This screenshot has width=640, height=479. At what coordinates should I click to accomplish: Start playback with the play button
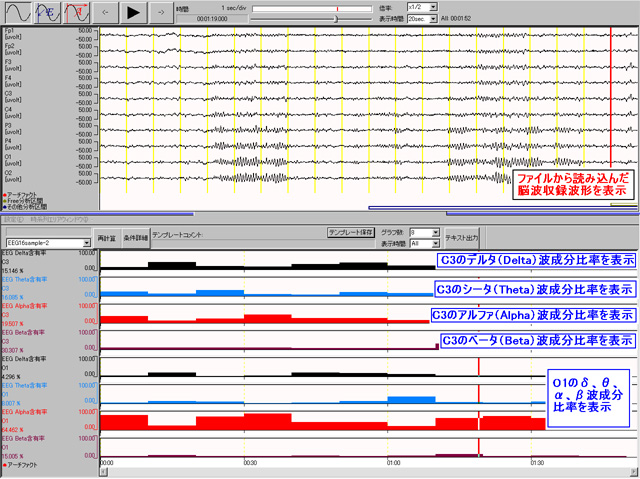pos(133,12)
